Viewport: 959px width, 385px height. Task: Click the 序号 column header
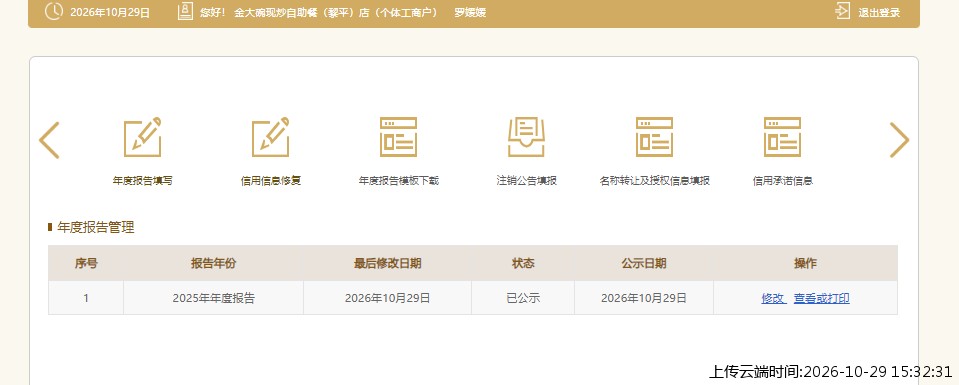point(86,264)
